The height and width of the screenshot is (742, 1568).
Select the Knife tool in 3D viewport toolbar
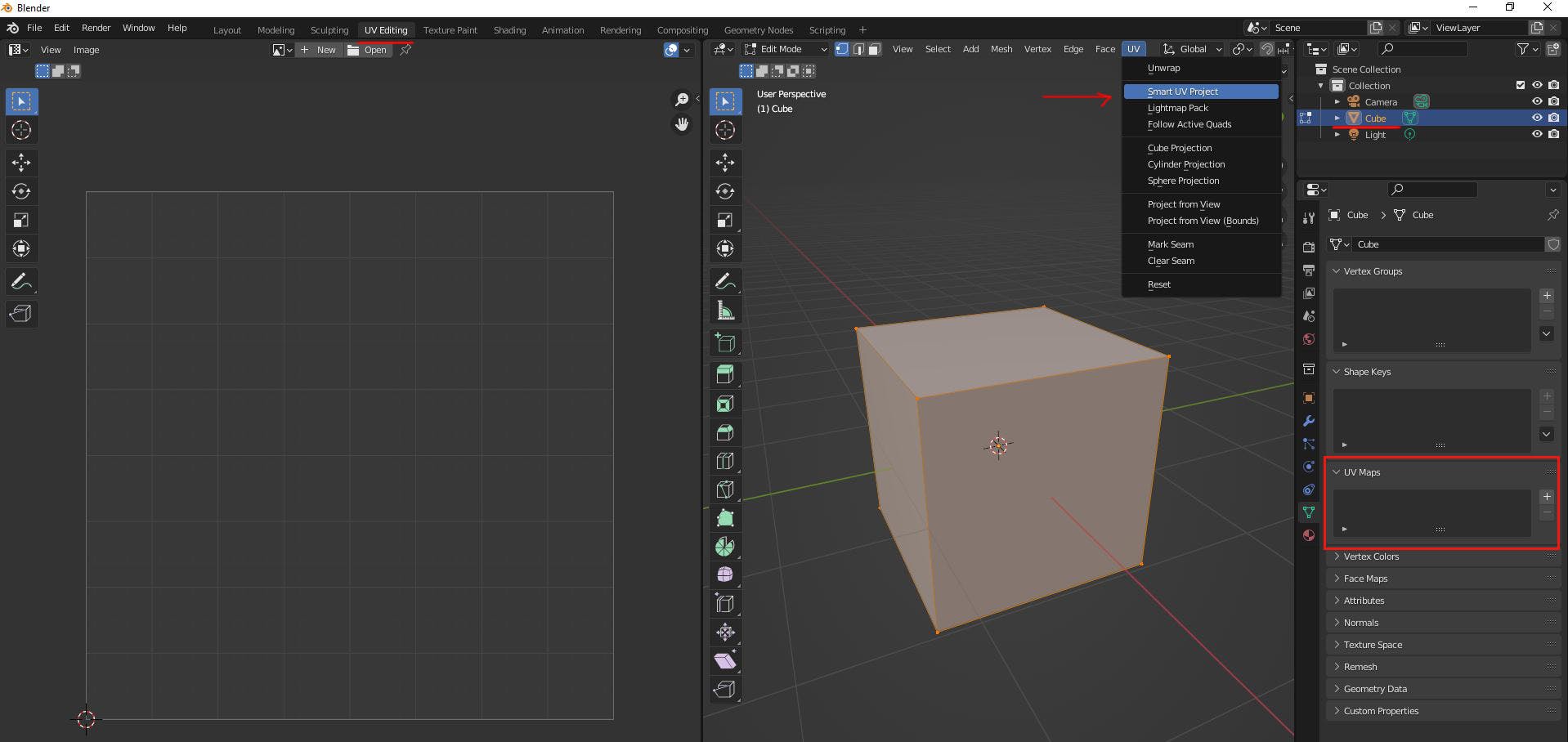click(725, 489)
